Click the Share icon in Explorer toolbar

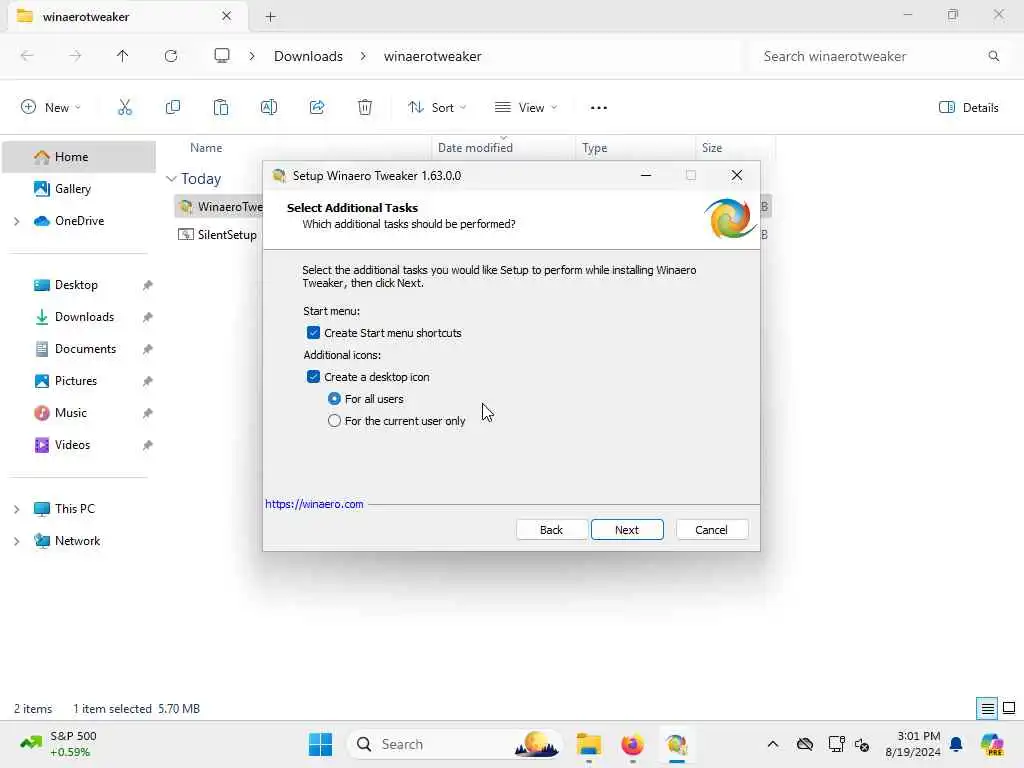[317, 108]
